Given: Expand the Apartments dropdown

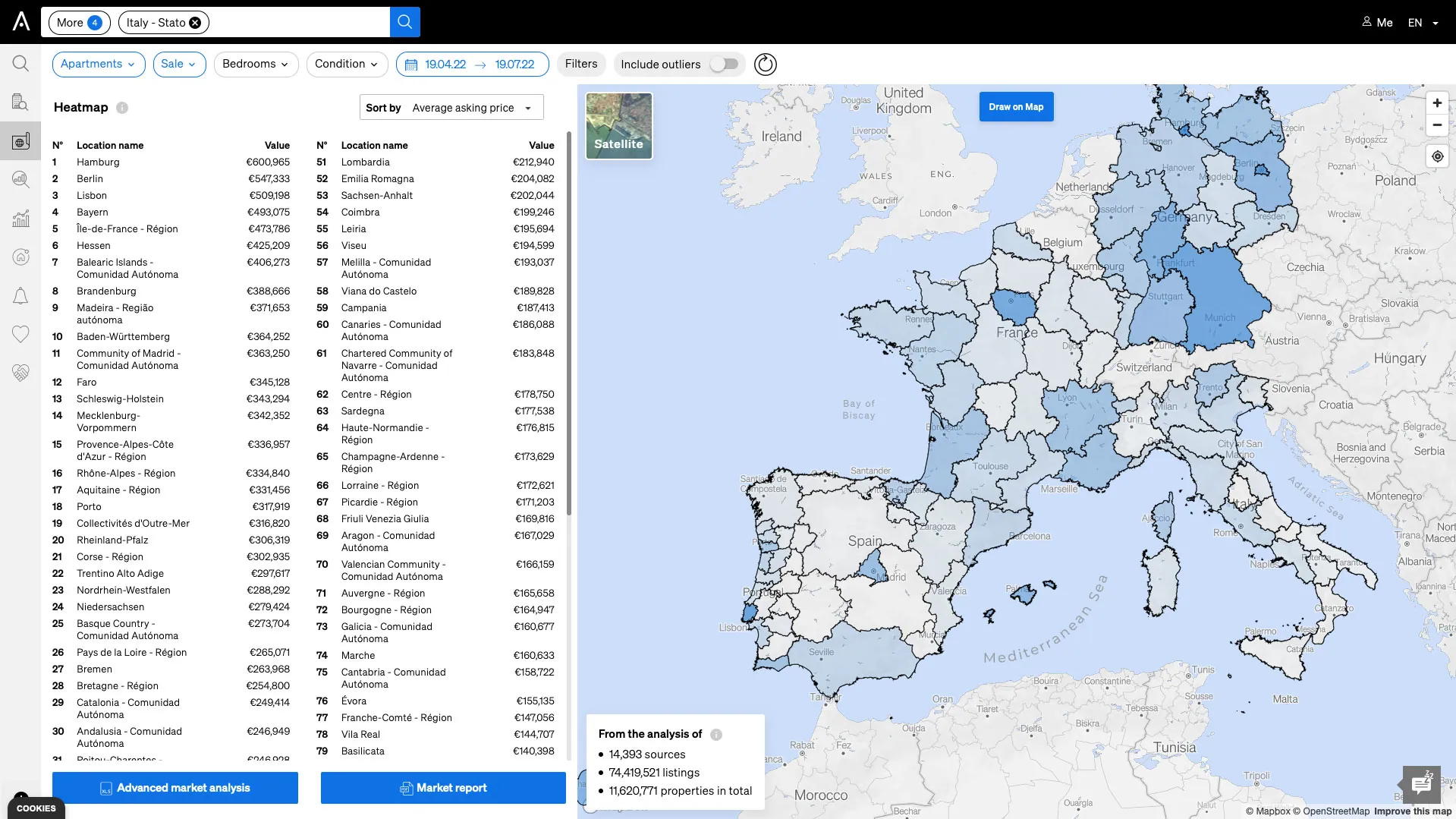Looking at the screenshot, I should (99, 65).
